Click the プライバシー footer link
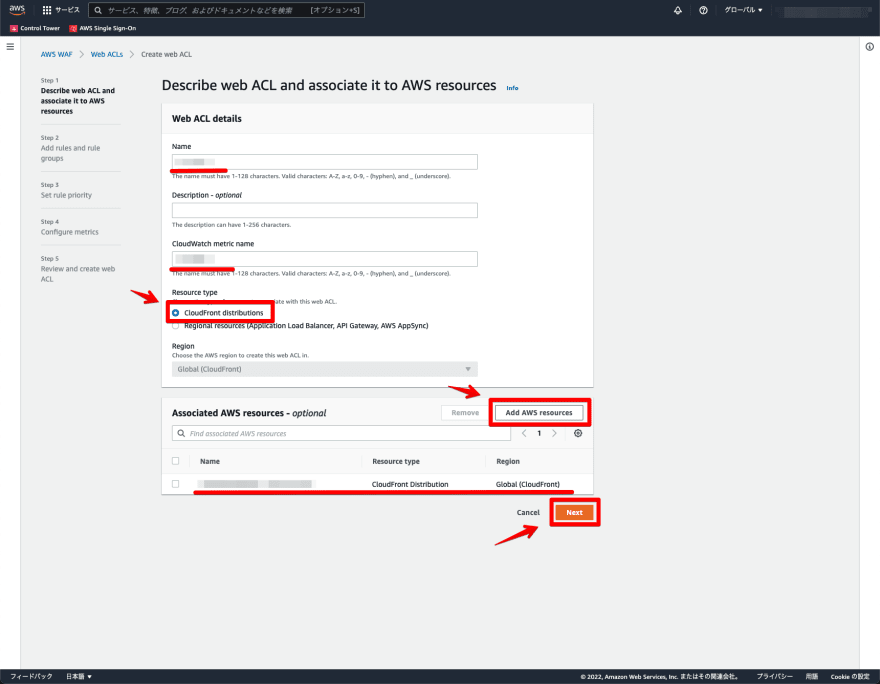The image size is (880, 684). coord(774,676)
